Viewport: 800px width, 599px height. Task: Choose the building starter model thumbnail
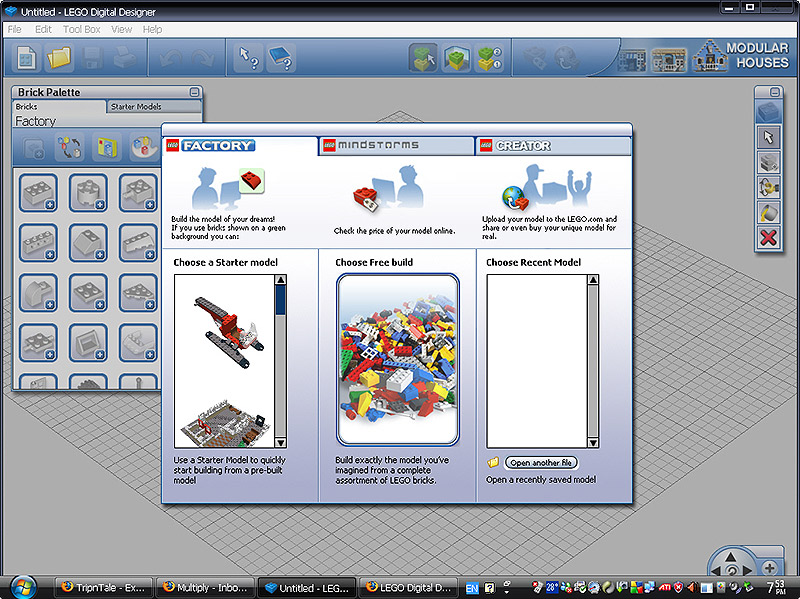[x=226, y=422]
